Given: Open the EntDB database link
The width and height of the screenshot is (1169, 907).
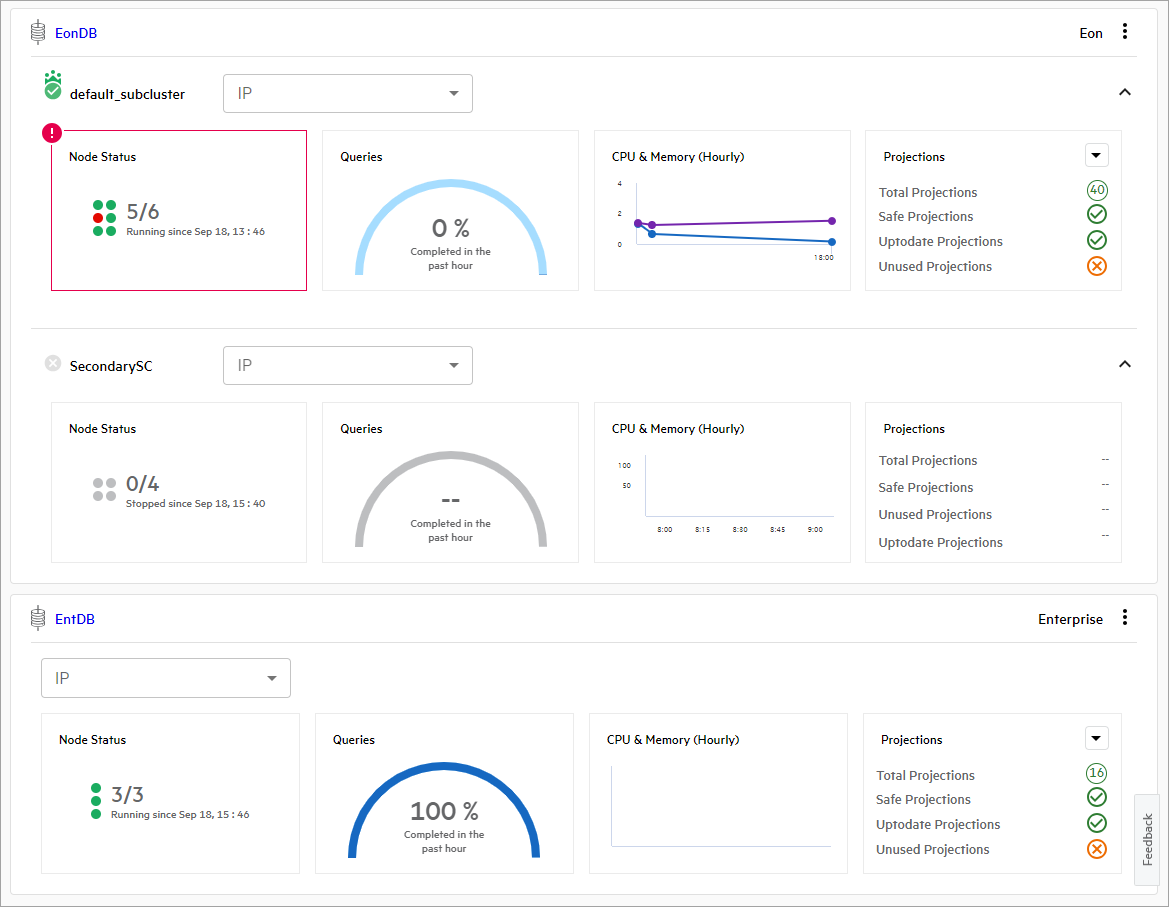Looking at the screenshot, I should [x=75, y=619].
